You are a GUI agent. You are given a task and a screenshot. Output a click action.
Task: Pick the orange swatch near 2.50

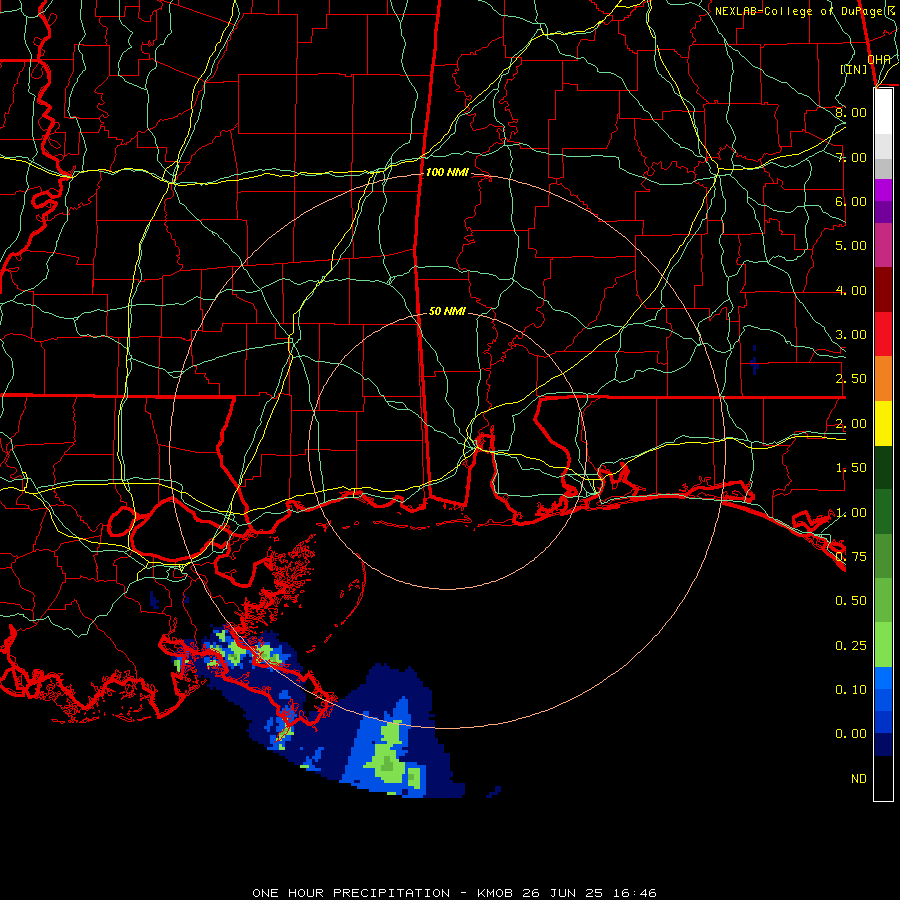pyautogui.click(x=883, y=379)
